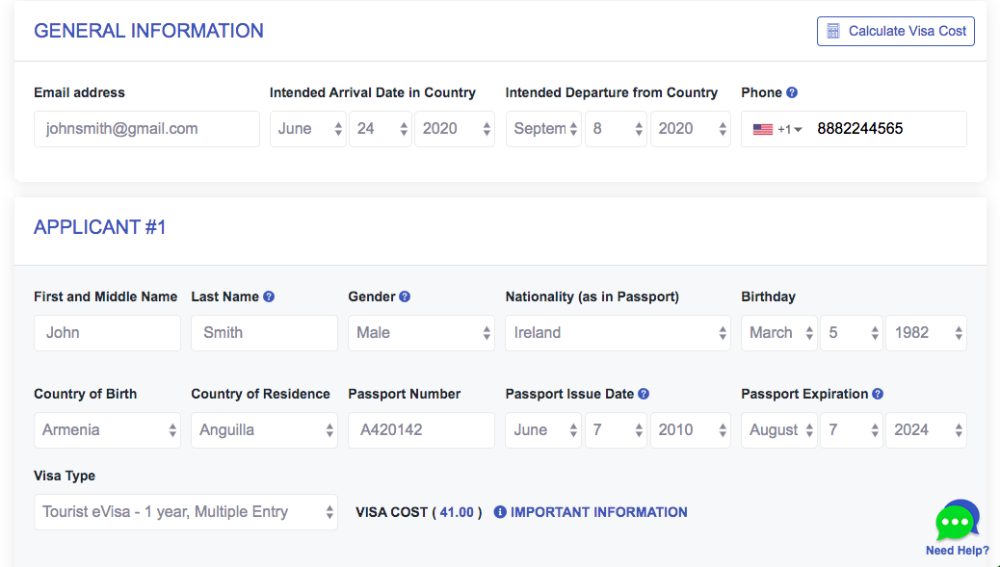Select the departure month dropdown showing Septem
This screenshot has width=1000, height=567.
click(x=543, y=129)
